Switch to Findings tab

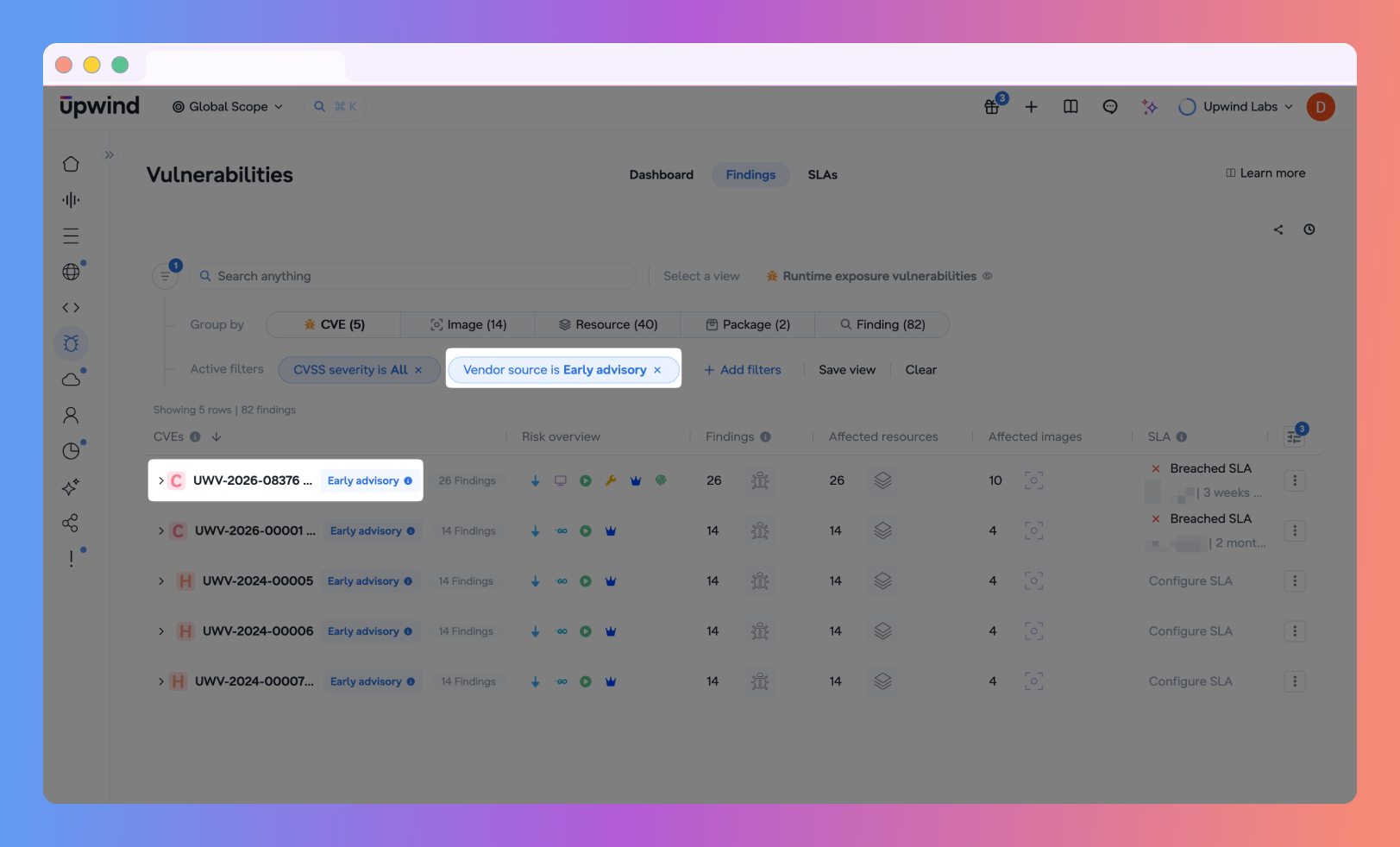coord(750,175)
